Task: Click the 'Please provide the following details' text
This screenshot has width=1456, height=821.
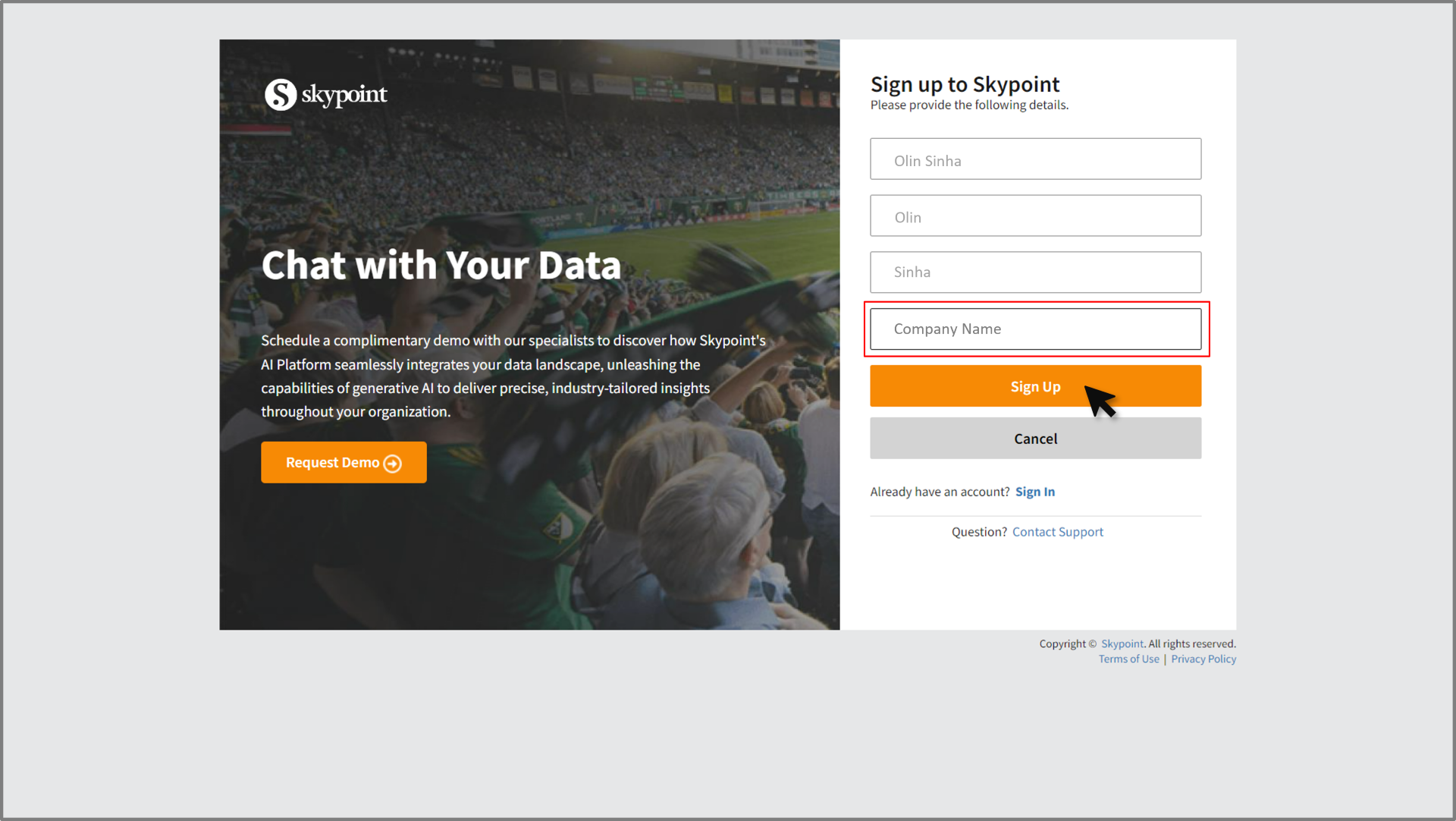Action: (969, 105)
